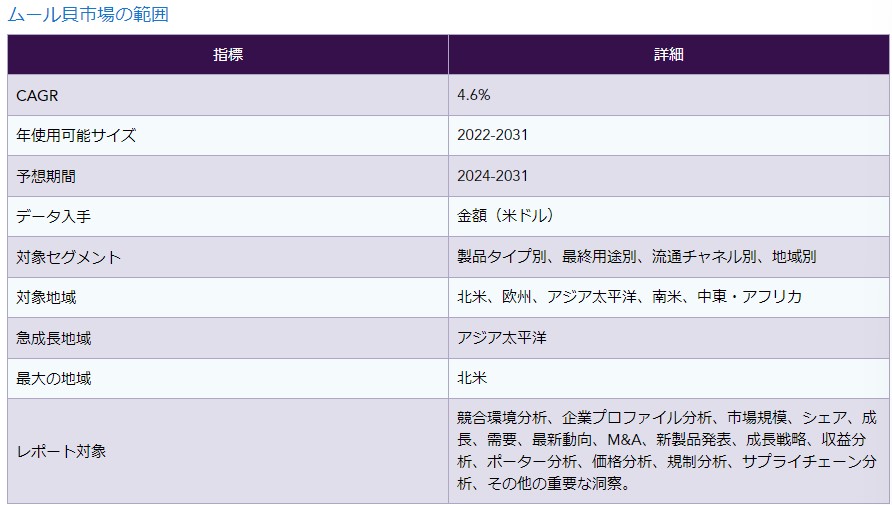Click the region list starting with 北米、欧州
892x505 pixels.
point(629,297)
